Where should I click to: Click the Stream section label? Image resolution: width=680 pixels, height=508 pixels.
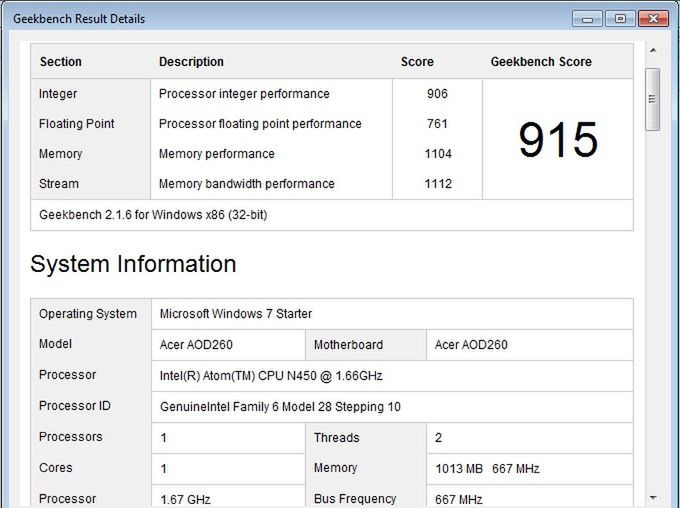[x=59, y=184]
